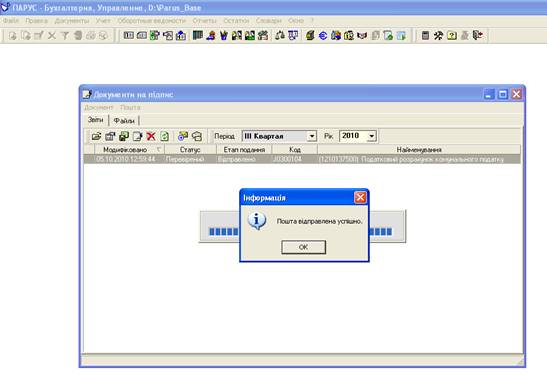547x379 pixels.
Task: Open the Рік year dropdown arrow
Action: point(372,136)
